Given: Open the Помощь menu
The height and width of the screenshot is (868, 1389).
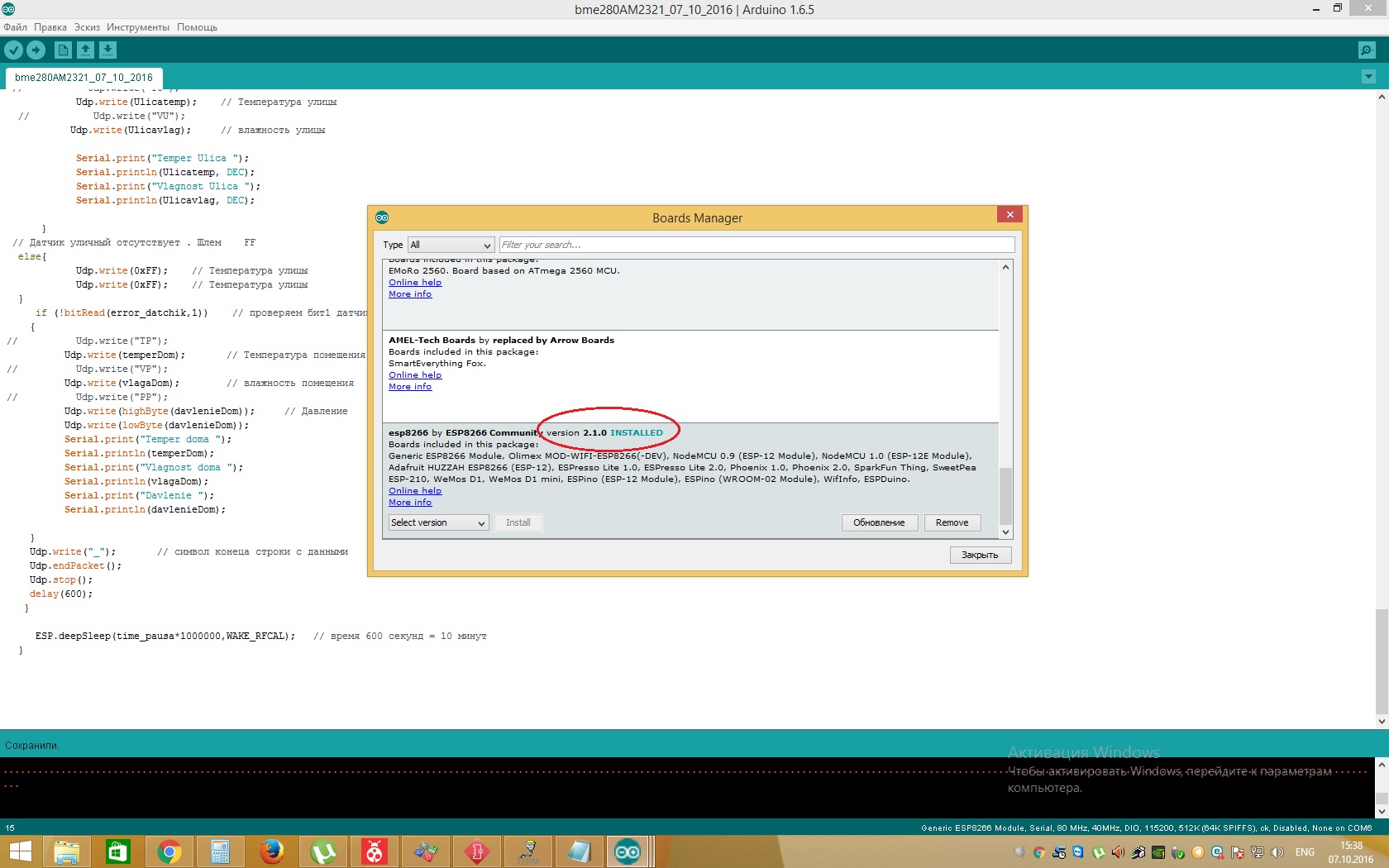Looking at the screenshot, I should click(197, 27).
